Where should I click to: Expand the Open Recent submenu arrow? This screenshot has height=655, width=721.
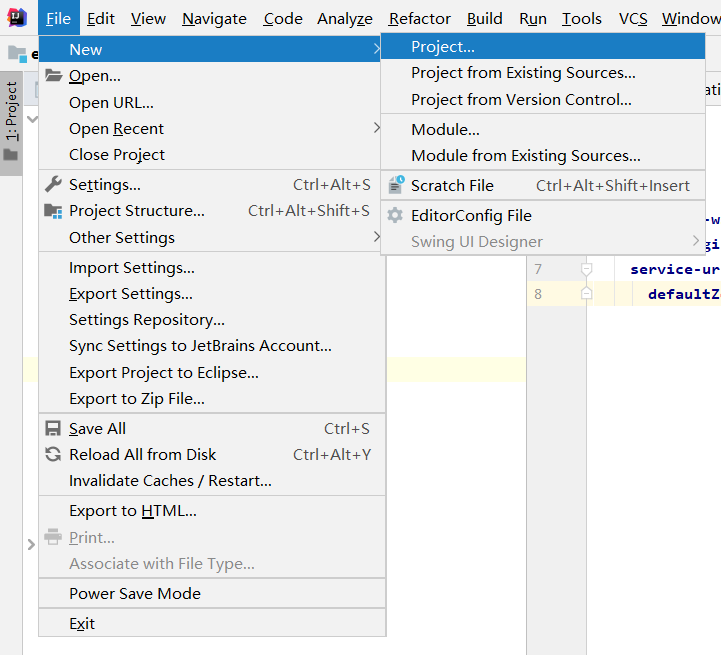point(377,128)
